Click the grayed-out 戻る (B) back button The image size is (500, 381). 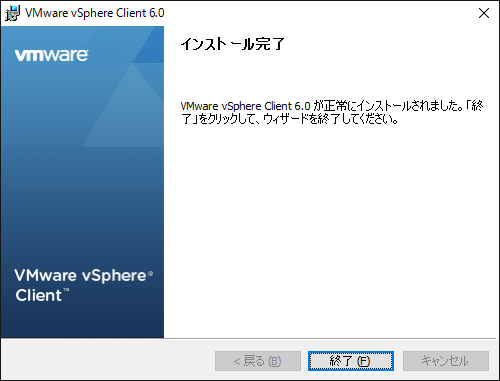point(258,361)
